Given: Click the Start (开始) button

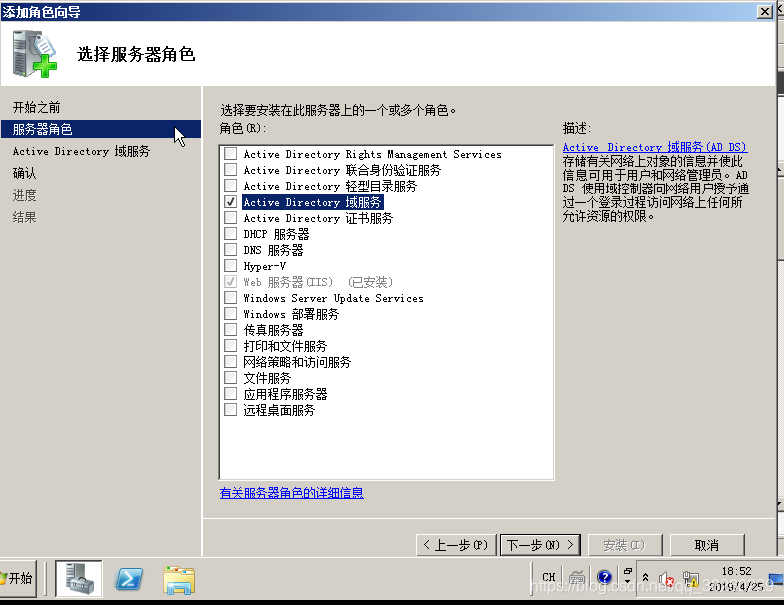Looking at the screenshot, I should click(x=18, y=578).
